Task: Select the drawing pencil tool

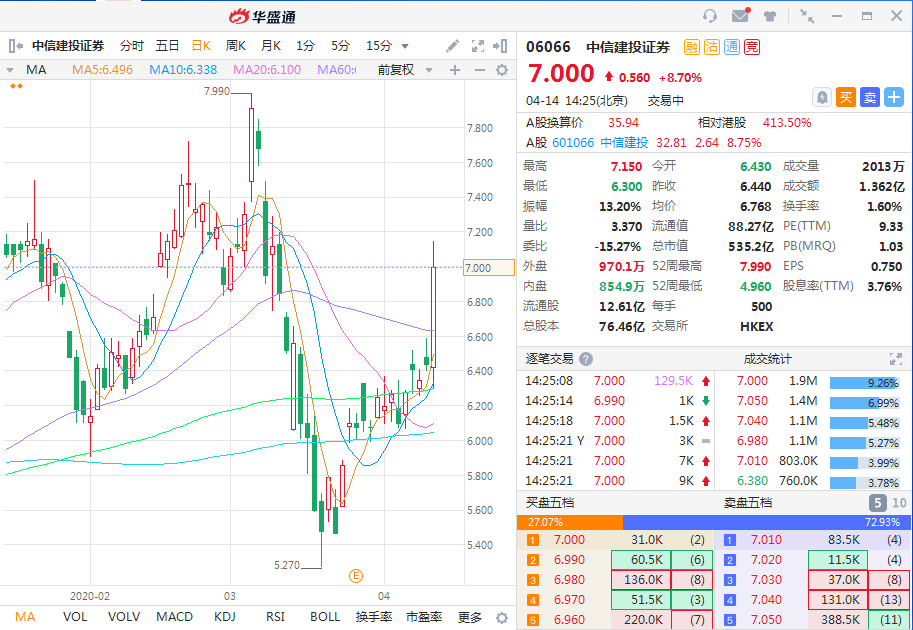Action: coord(452,46)
